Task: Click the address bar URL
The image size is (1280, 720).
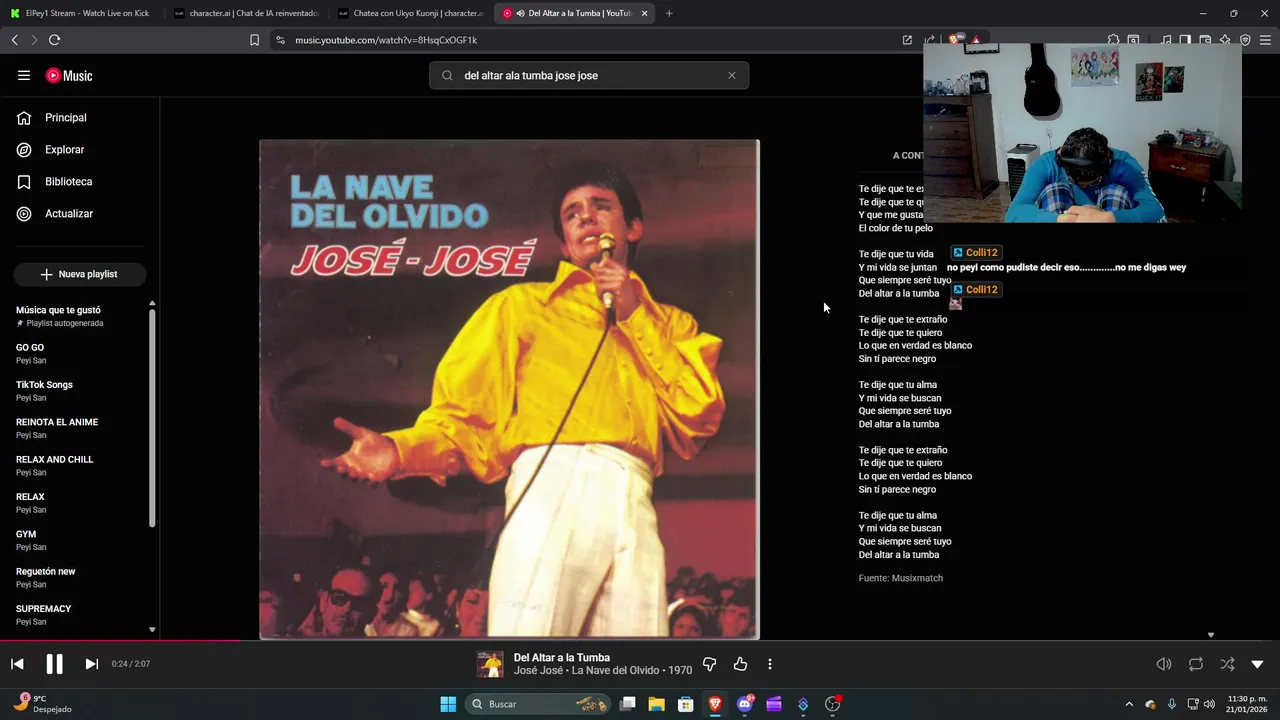Action: coord(386,40)
